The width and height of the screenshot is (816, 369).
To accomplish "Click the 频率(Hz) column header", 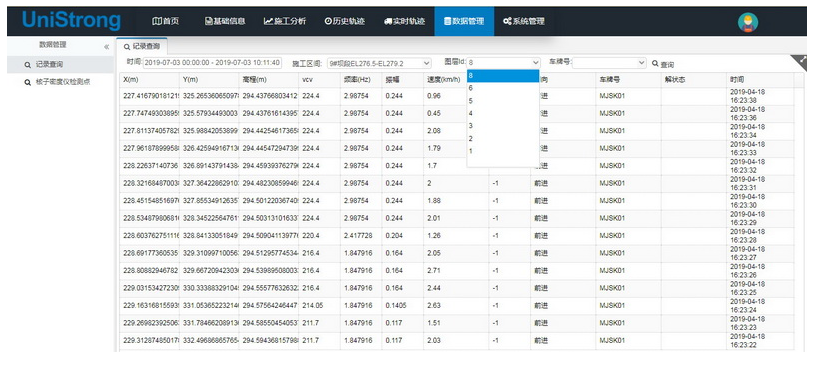I will pos(361,80).
